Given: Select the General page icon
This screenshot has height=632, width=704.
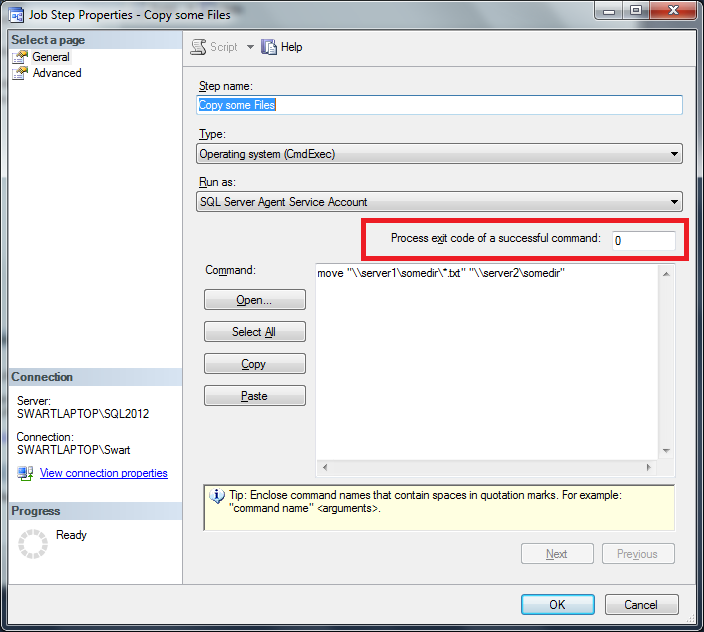Looking at the screenshot, I should click(20, 57).
